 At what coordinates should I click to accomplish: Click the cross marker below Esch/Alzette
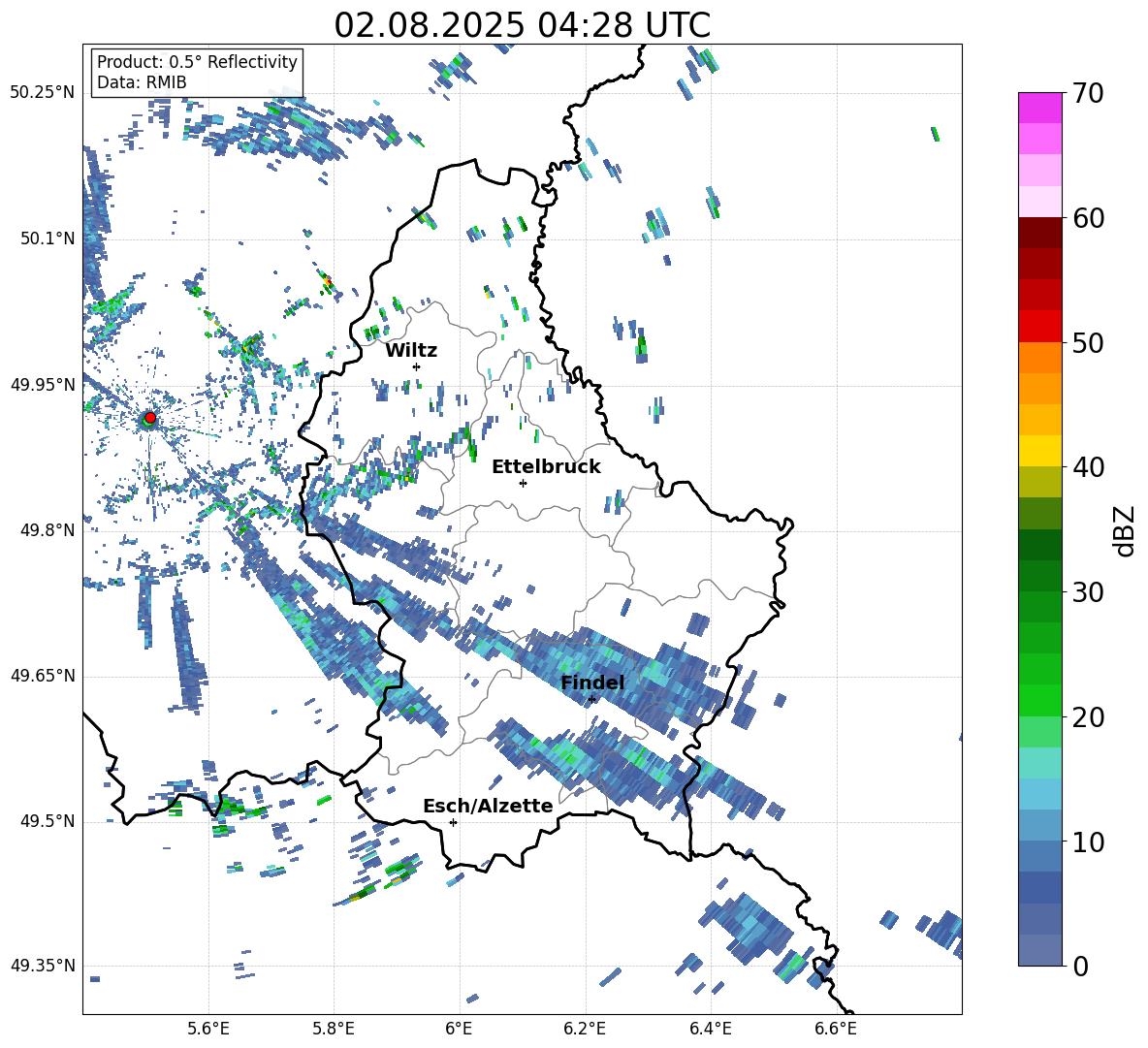(453, 822)
